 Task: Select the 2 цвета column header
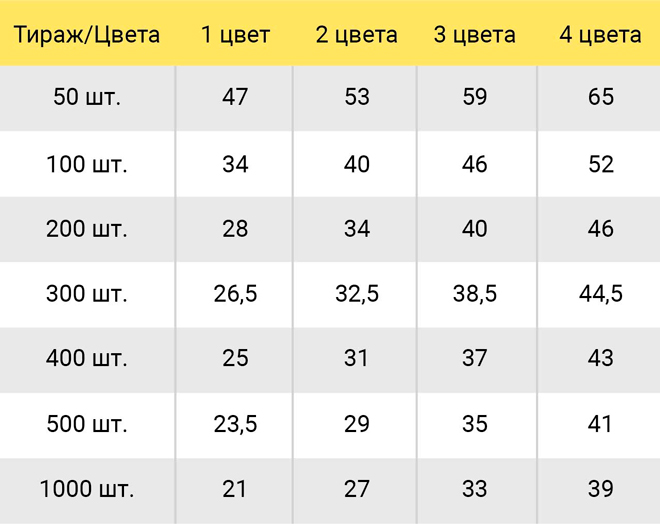point(356,35)
